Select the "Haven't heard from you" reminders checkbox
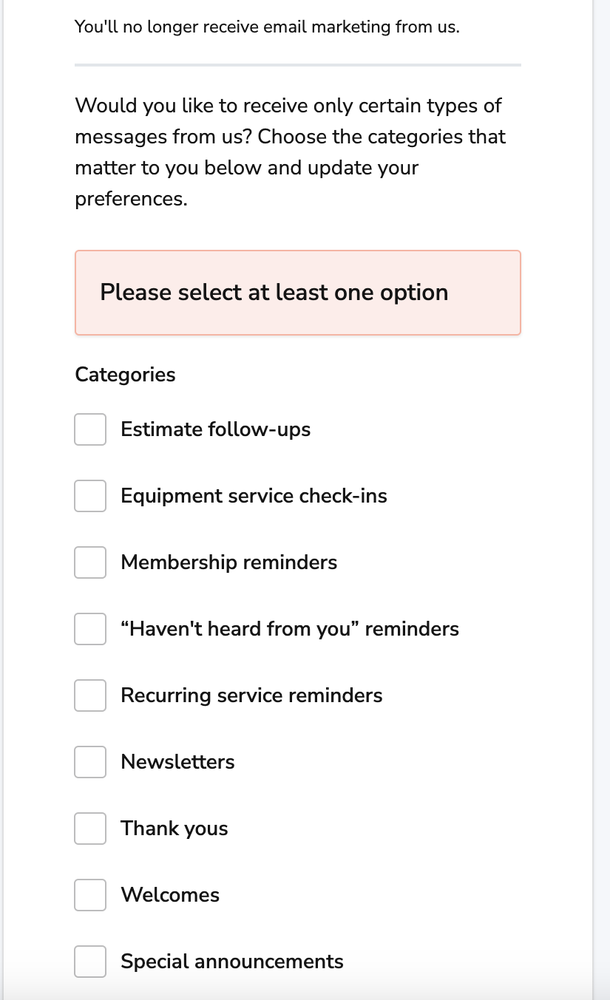The height and width of the screenshot is (1000, 610). 90,629
